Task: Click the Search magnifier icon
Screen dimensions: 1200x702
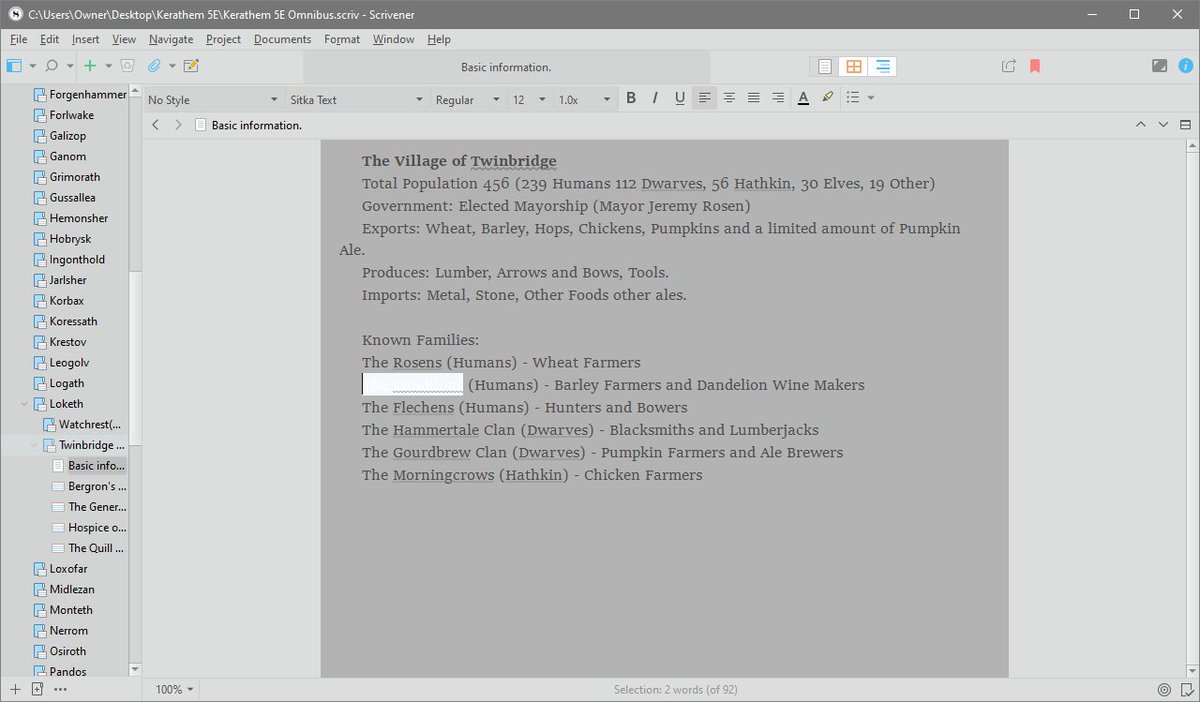Action: click(x=52, y=66)
